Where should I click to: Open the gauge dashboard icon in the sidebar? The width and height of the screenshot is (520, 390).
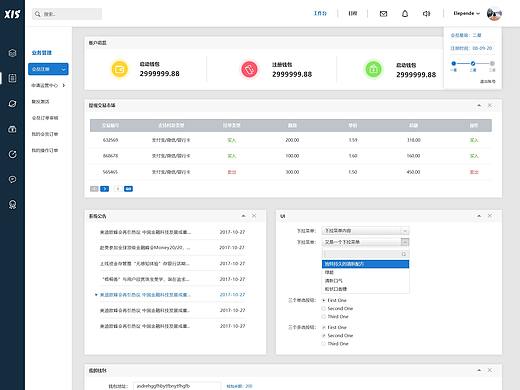coord(12,129)
